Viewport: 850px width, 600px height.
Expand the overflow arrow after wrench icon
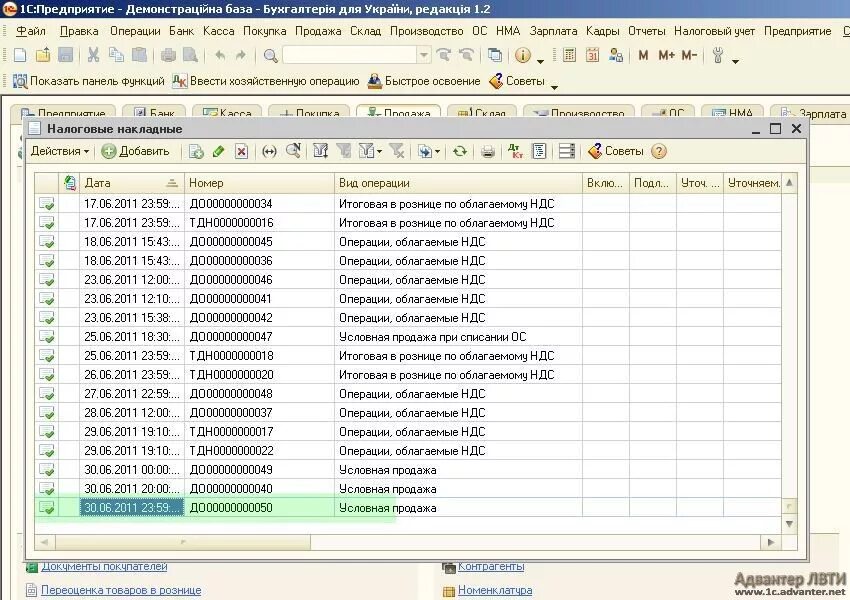click(735, 61)
